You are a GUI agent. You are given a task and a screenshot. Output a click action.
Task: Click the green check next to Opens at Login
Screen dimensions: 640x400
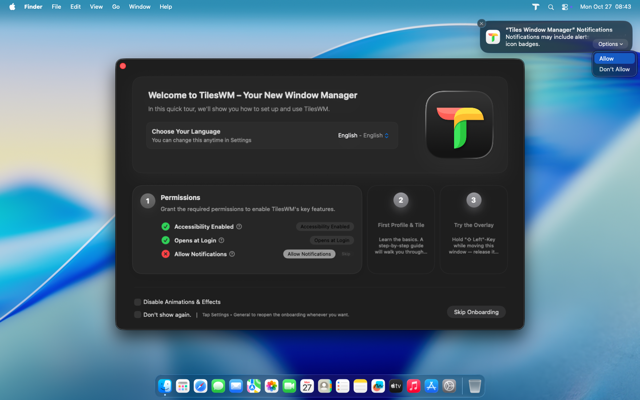click(165, 240)
